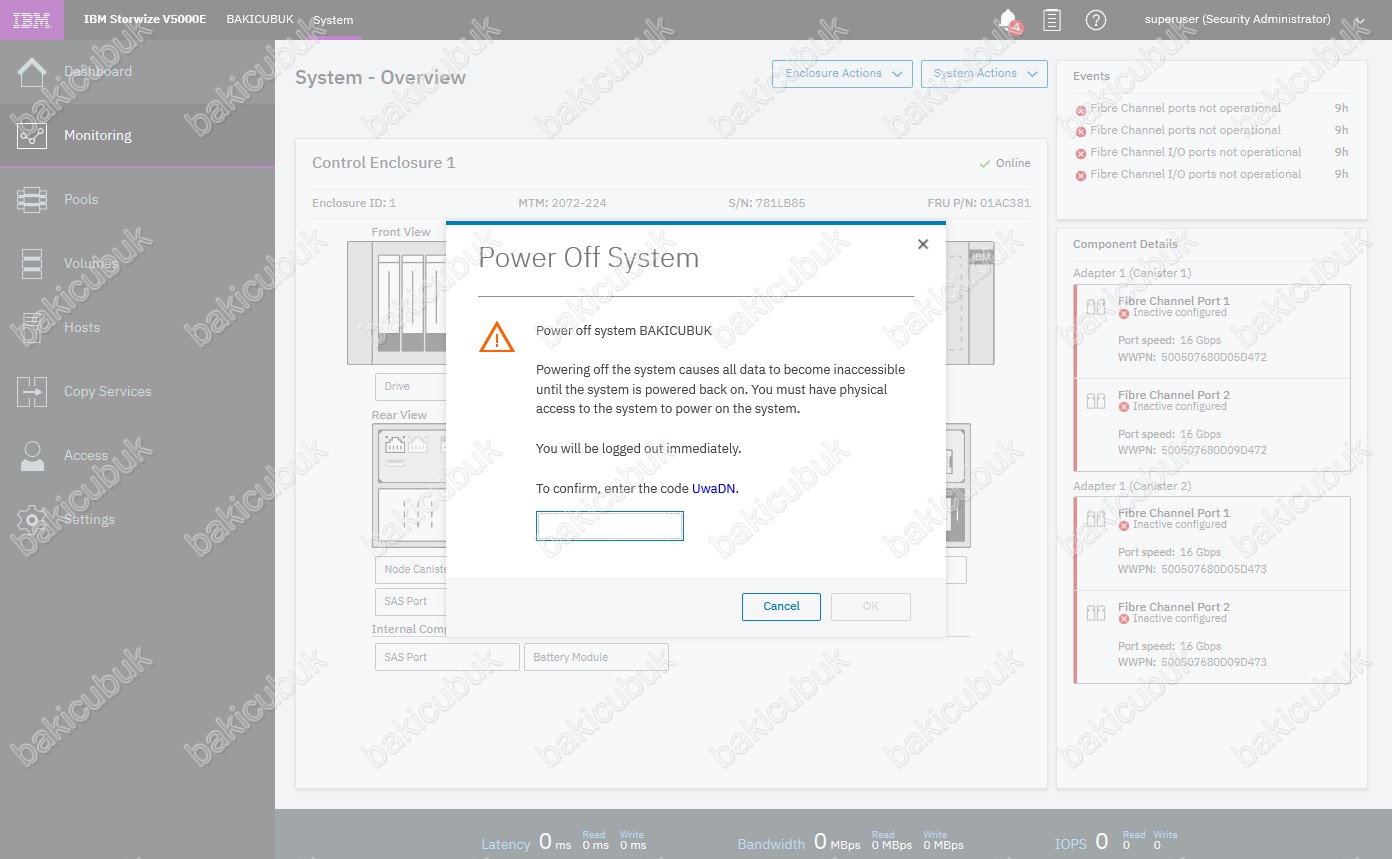Viewport: 1392px width, 859px height.
Task: Open the notifications bell icon
Action: click(x=1008, y=19)
